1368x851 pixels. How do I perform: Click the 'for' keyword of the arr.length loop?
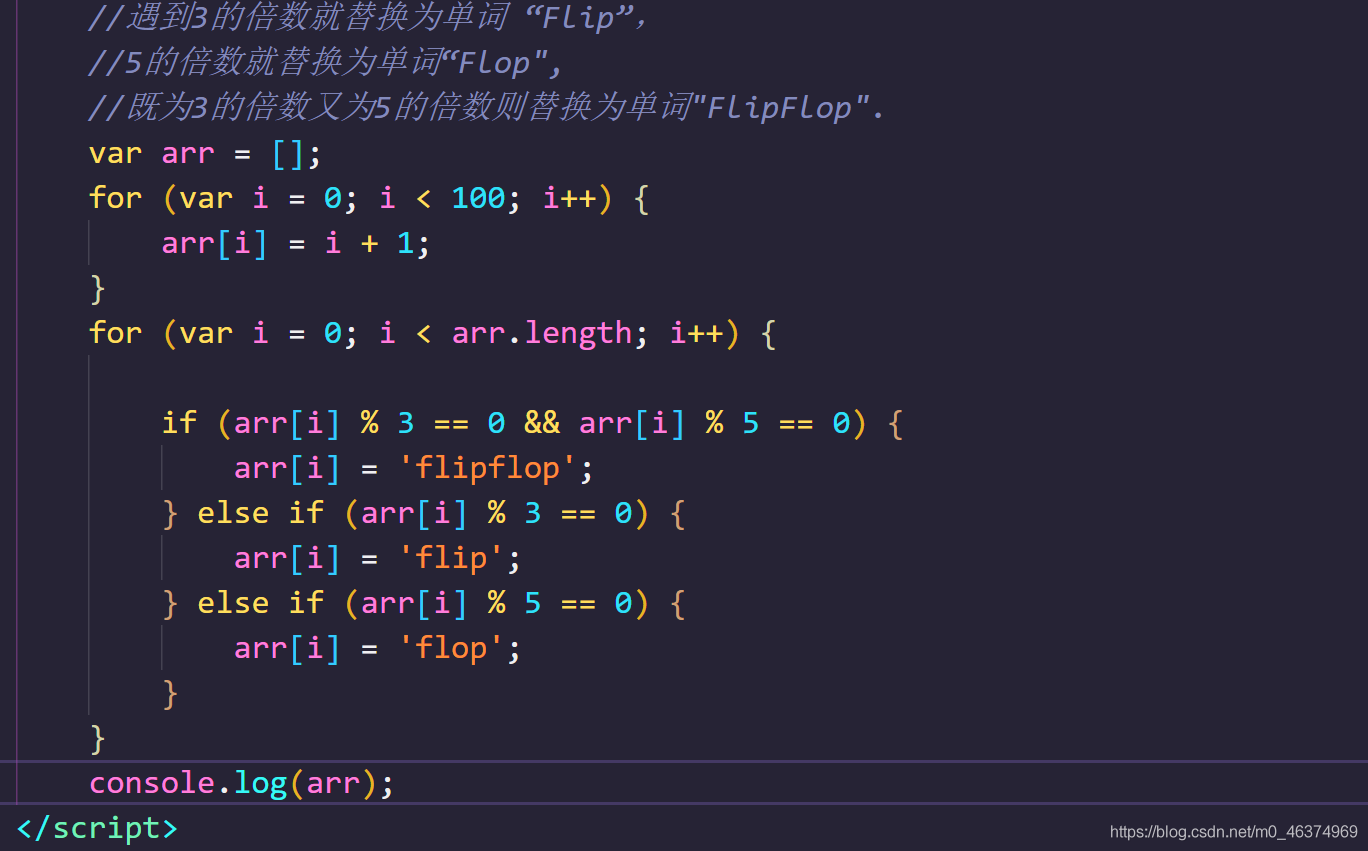pyautogui.click(x=115, y=332)
